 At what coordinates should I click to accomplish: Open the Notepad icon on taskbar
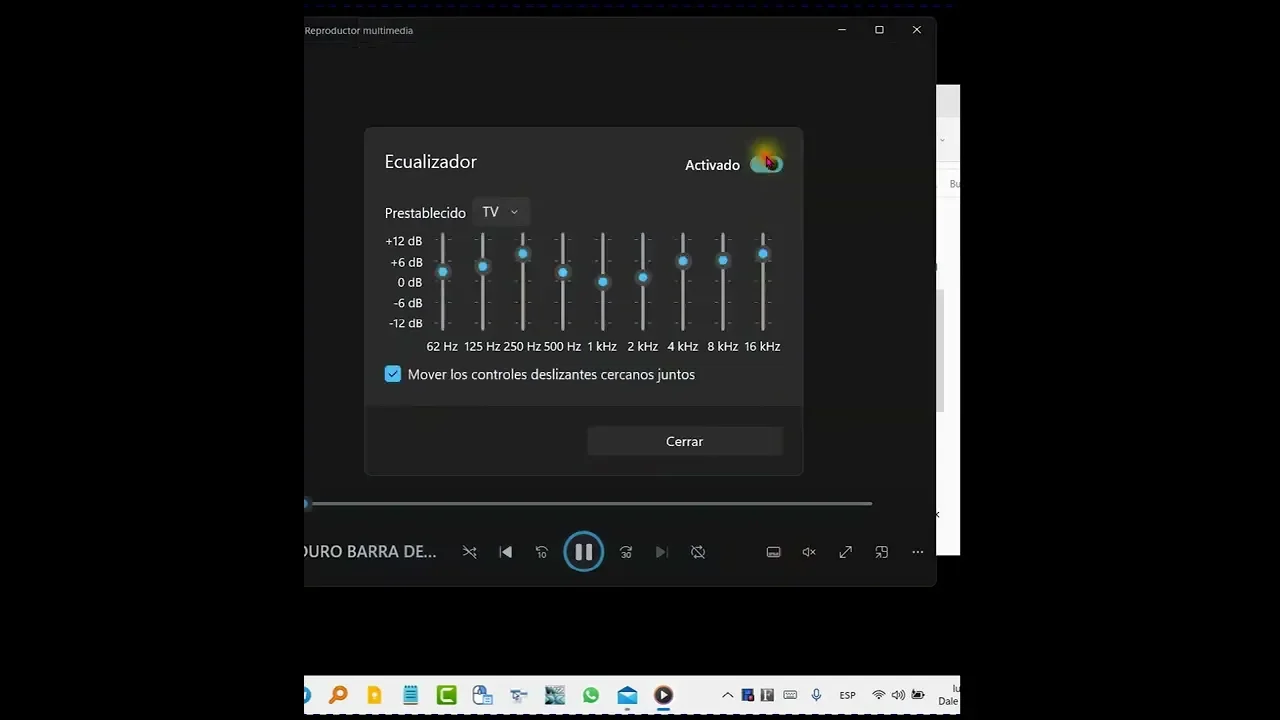[x=410, y=695]
